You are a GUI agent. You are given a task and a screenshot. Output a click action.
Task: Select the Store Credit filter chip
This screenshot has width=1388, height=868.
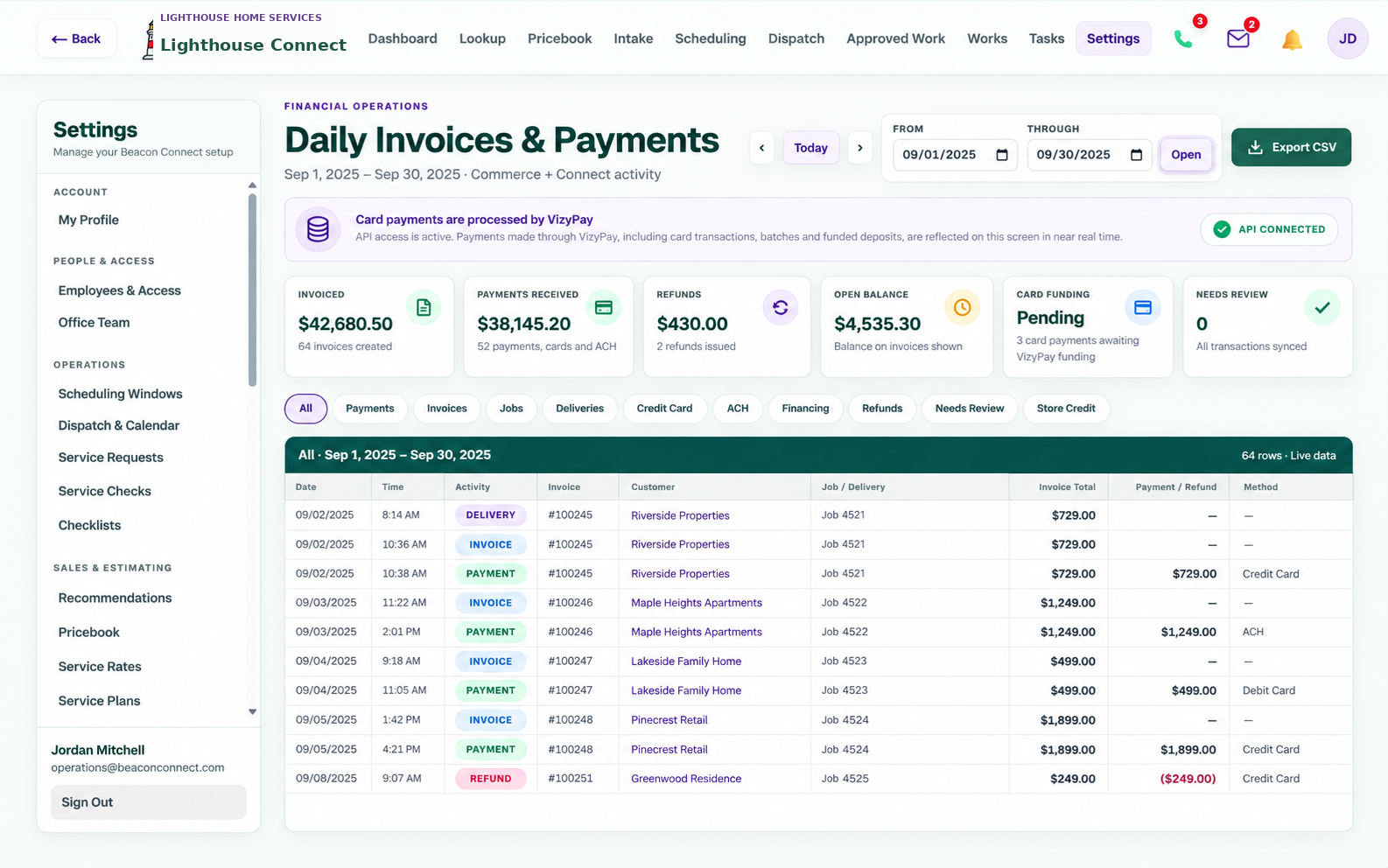1065,409
